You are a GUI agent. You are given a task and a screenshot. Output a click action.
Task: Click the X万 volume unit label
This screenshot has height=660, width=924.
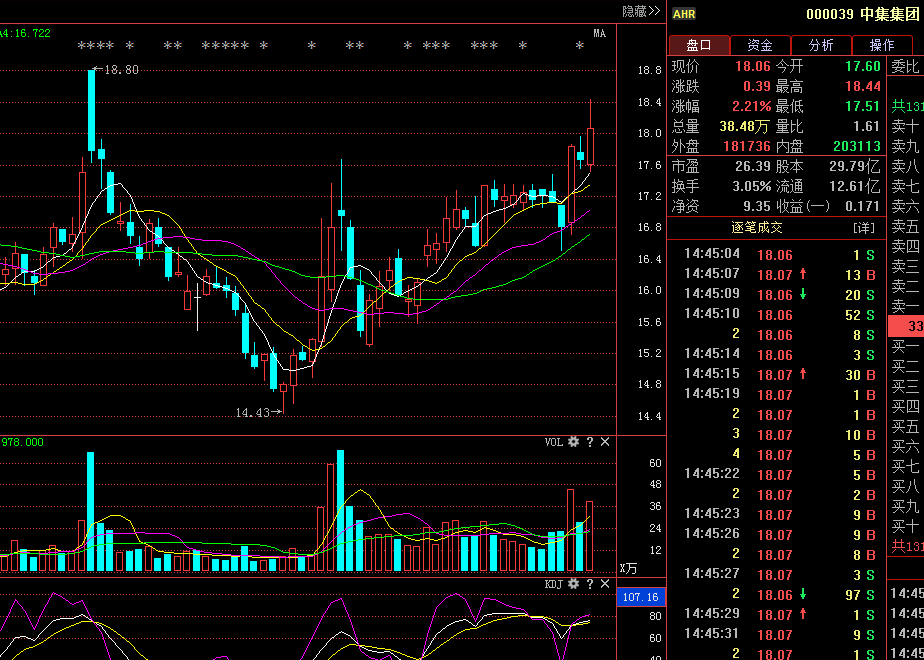pos(628,569)
